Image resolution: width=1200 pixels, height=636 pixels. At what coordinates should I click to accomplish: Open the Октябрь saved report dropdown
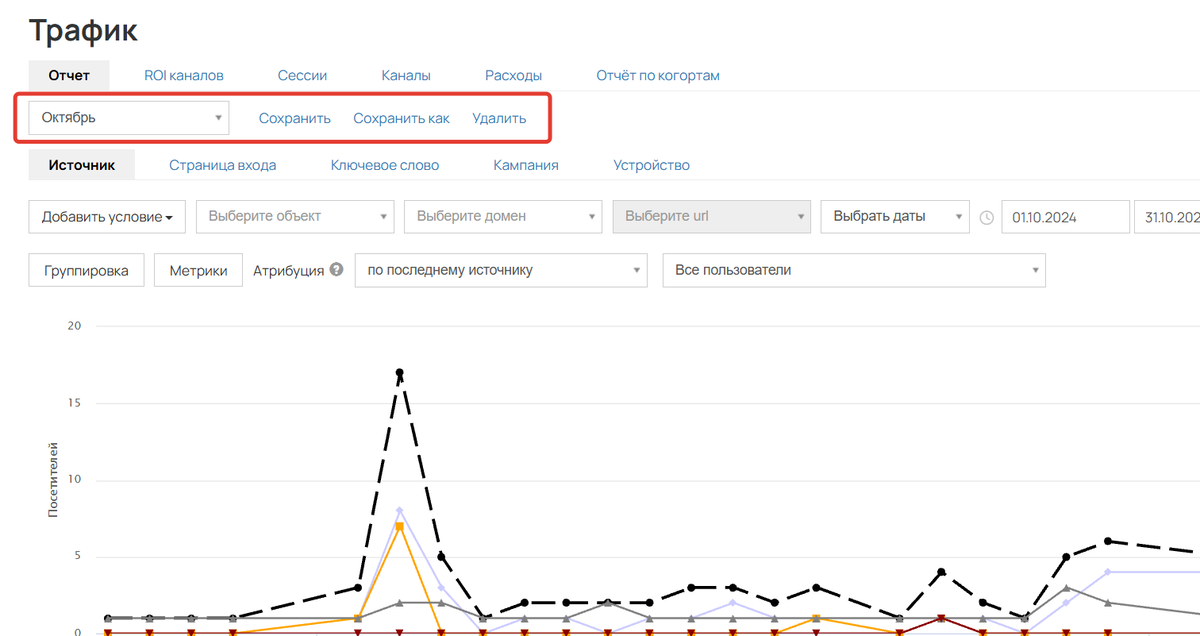point(129,118)
